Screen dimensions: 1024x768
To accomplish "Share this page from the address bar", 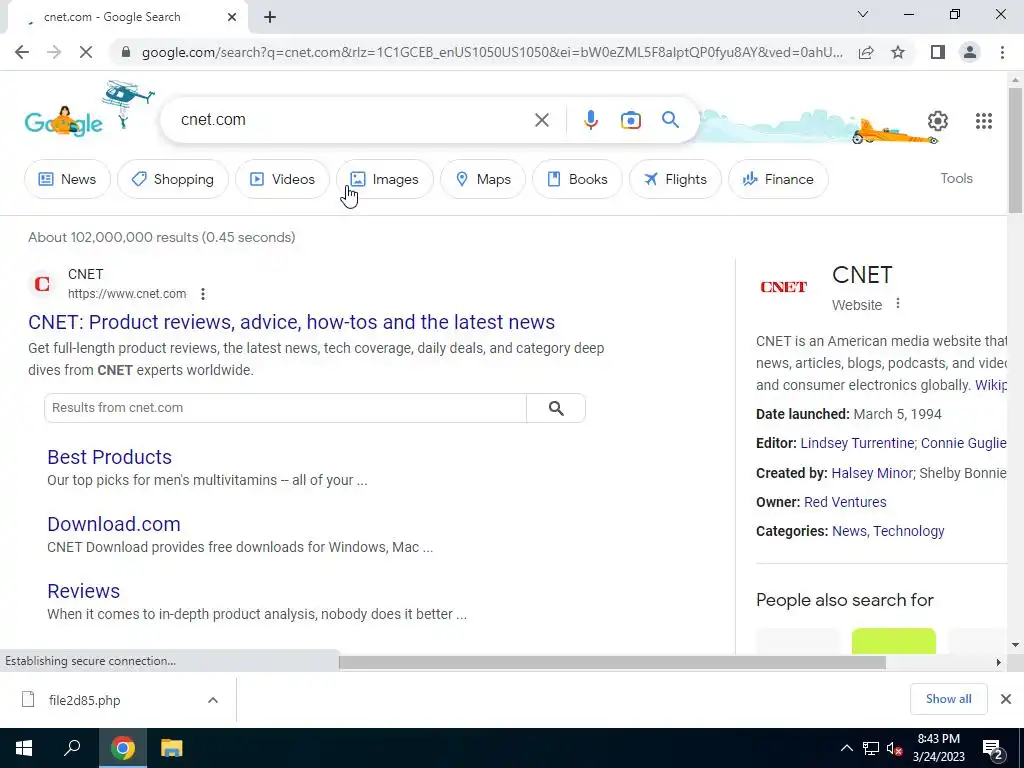I will [x=866, y=52].
